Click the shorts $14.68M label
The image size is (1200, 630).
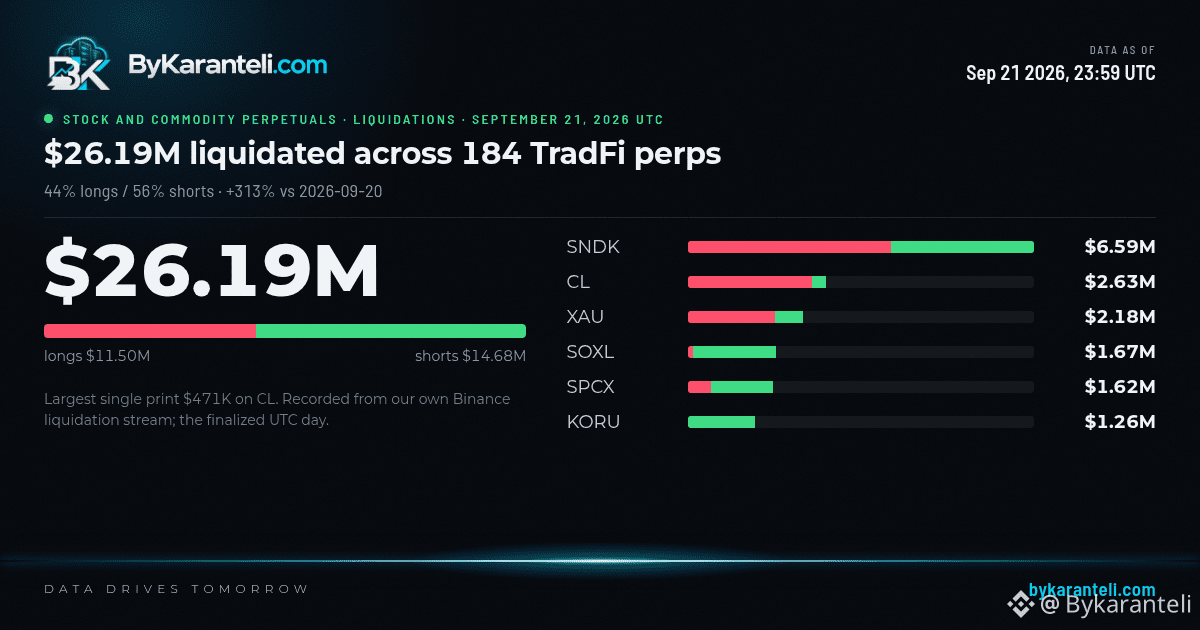tap(470, 356)
